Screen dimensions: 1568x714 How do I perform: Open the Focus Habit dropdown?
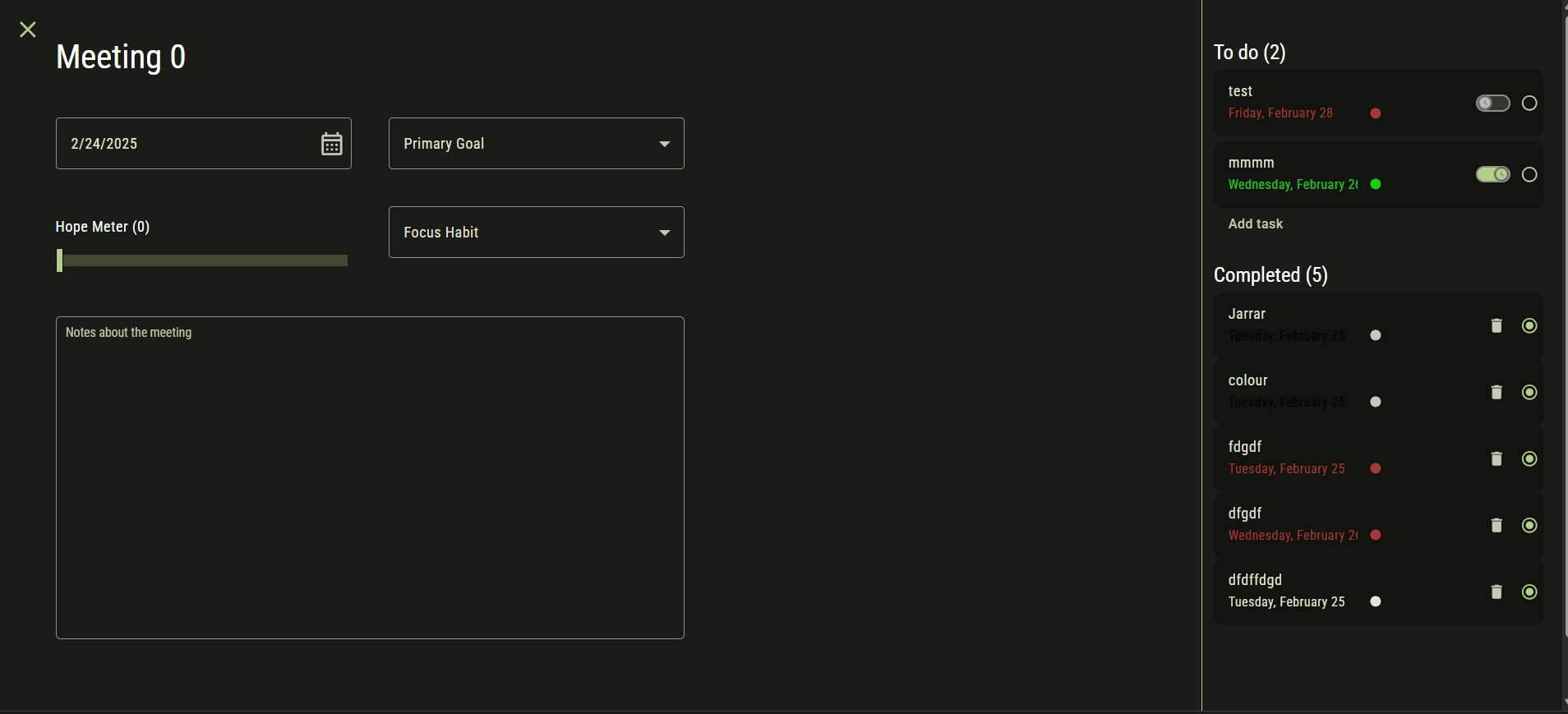tap(536, 233)
